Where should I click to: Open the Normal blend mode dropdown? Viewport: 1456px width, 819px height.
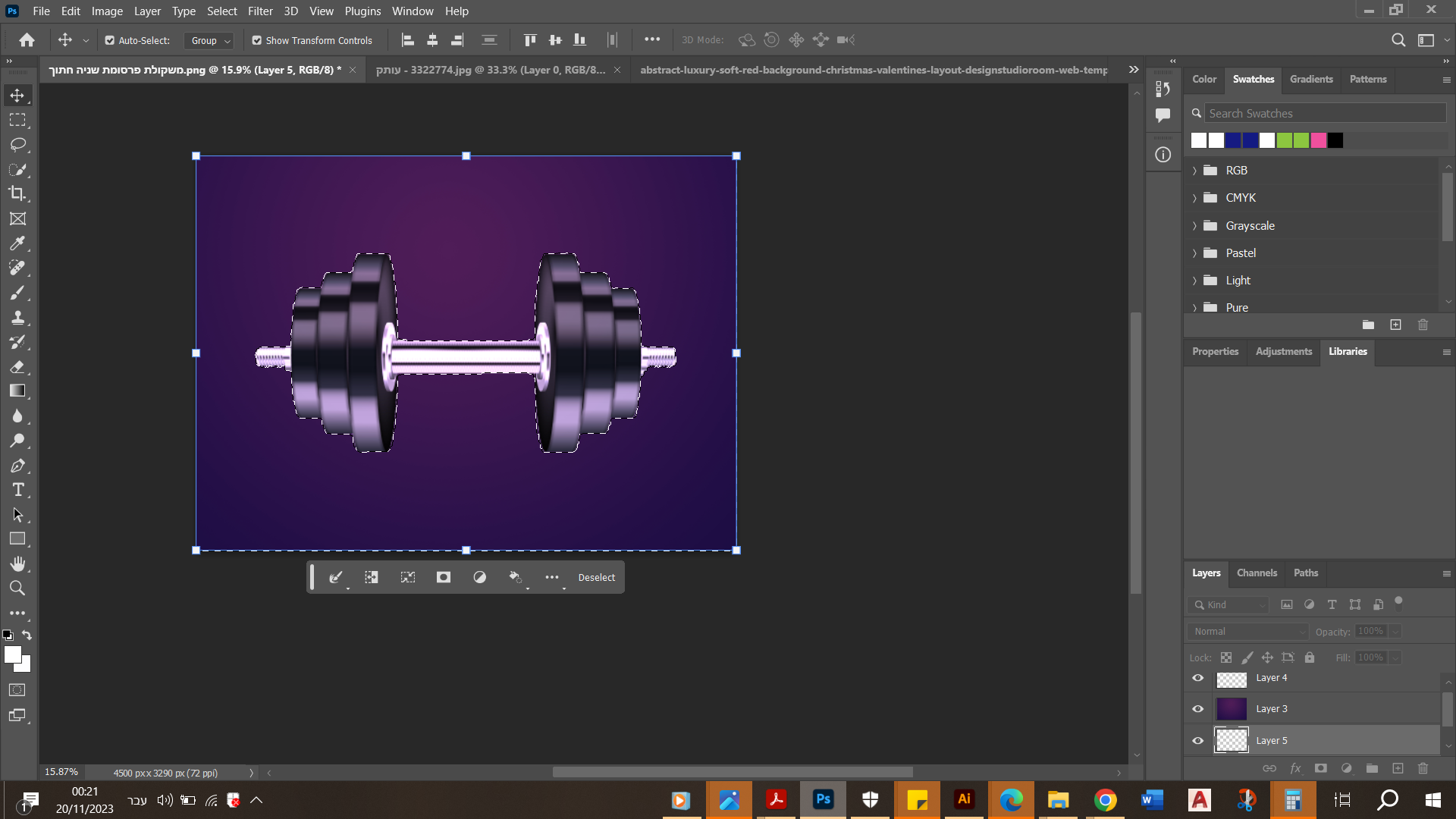coord(1248,631)
